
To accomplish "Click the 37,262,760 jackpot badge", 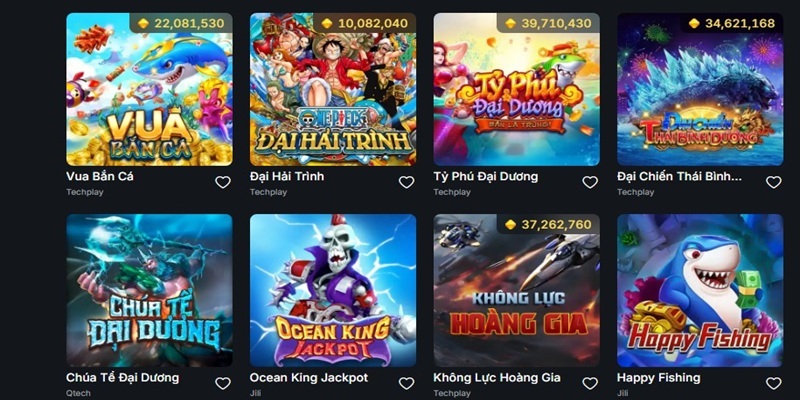I will (x=548, y=224).
